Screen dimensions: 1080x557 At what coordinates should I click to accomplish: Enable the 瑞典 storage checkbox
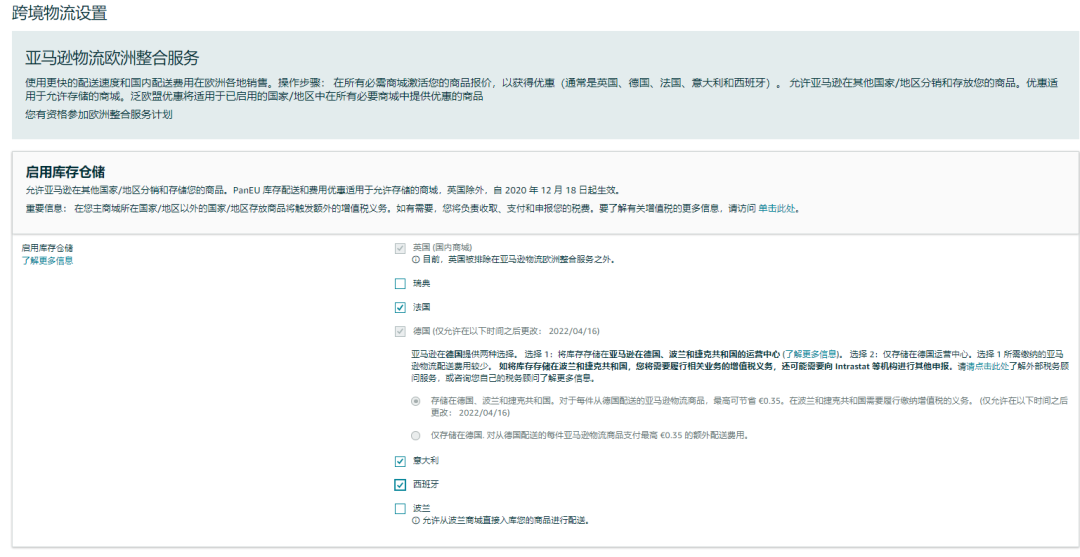[x=400, y=284]
